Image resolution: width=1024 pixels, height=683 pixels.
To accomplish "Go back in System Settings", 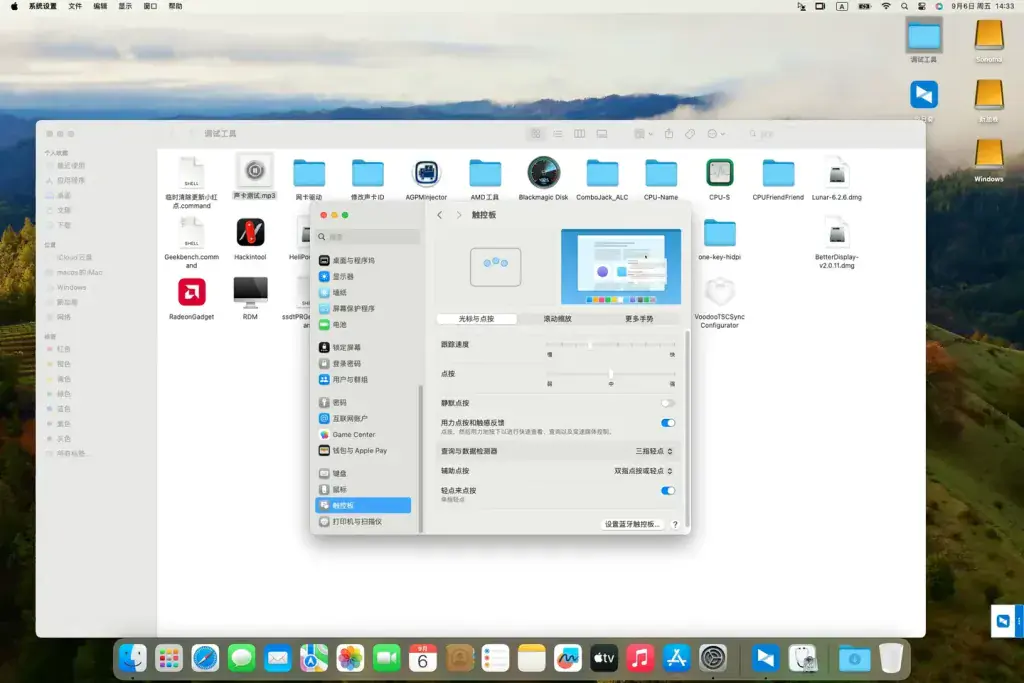I will tap(440, 215).
